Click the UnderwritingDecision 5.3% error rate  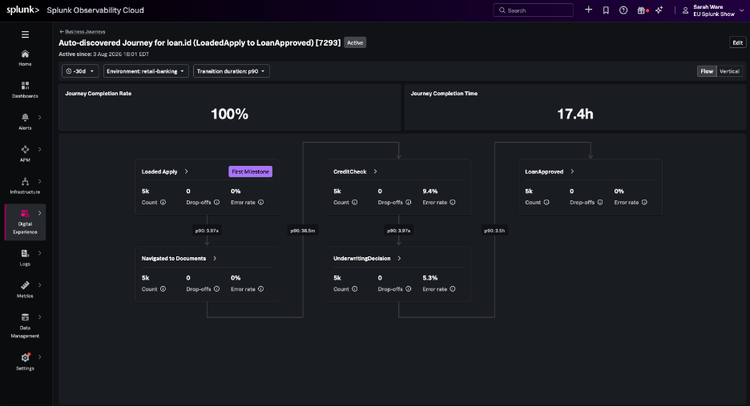pyautogui.click(x=430, y=277)
